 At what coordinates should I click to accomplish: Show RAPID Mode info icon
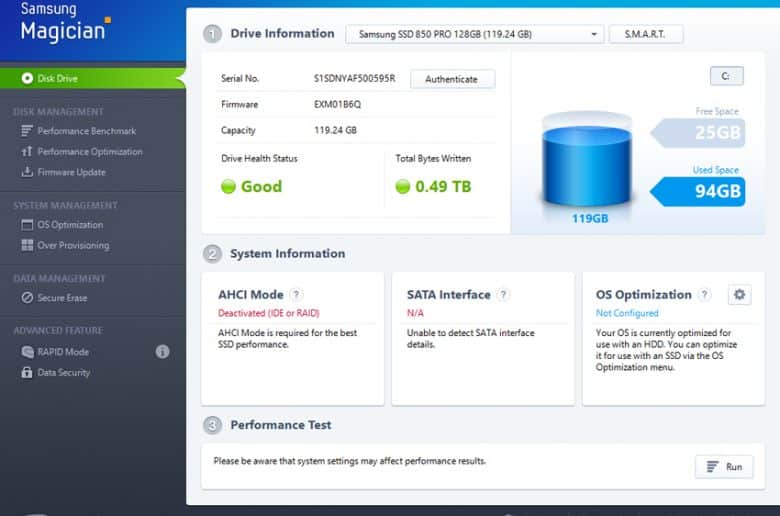162,352
